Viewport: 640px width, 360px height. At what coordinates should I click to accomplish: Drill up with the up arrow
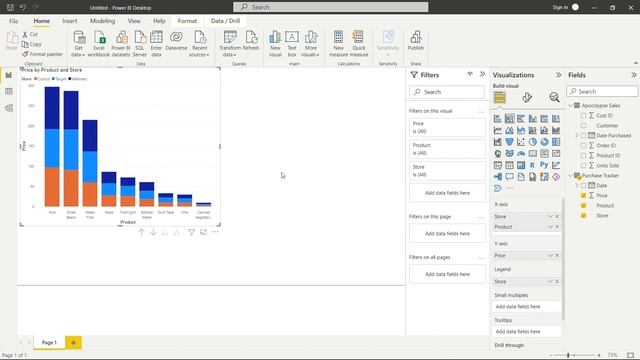142,232
